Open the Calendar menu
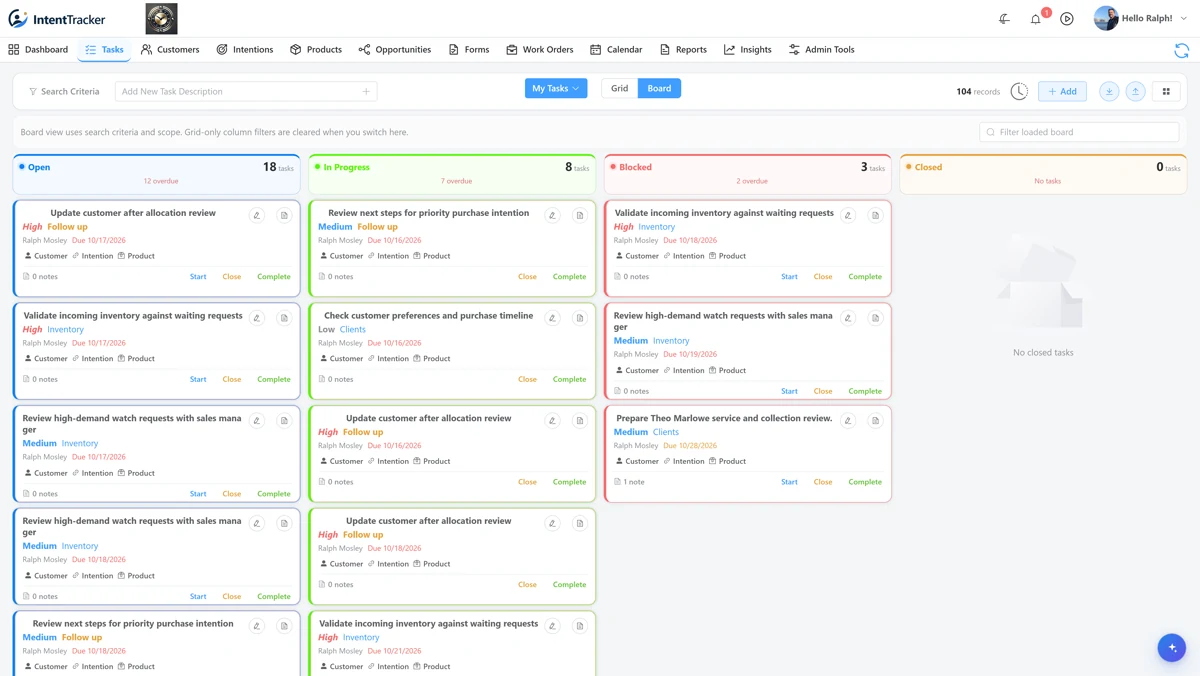Image resolution: width=1200 pixels, height=676 pixels. (x=616, y=49)
